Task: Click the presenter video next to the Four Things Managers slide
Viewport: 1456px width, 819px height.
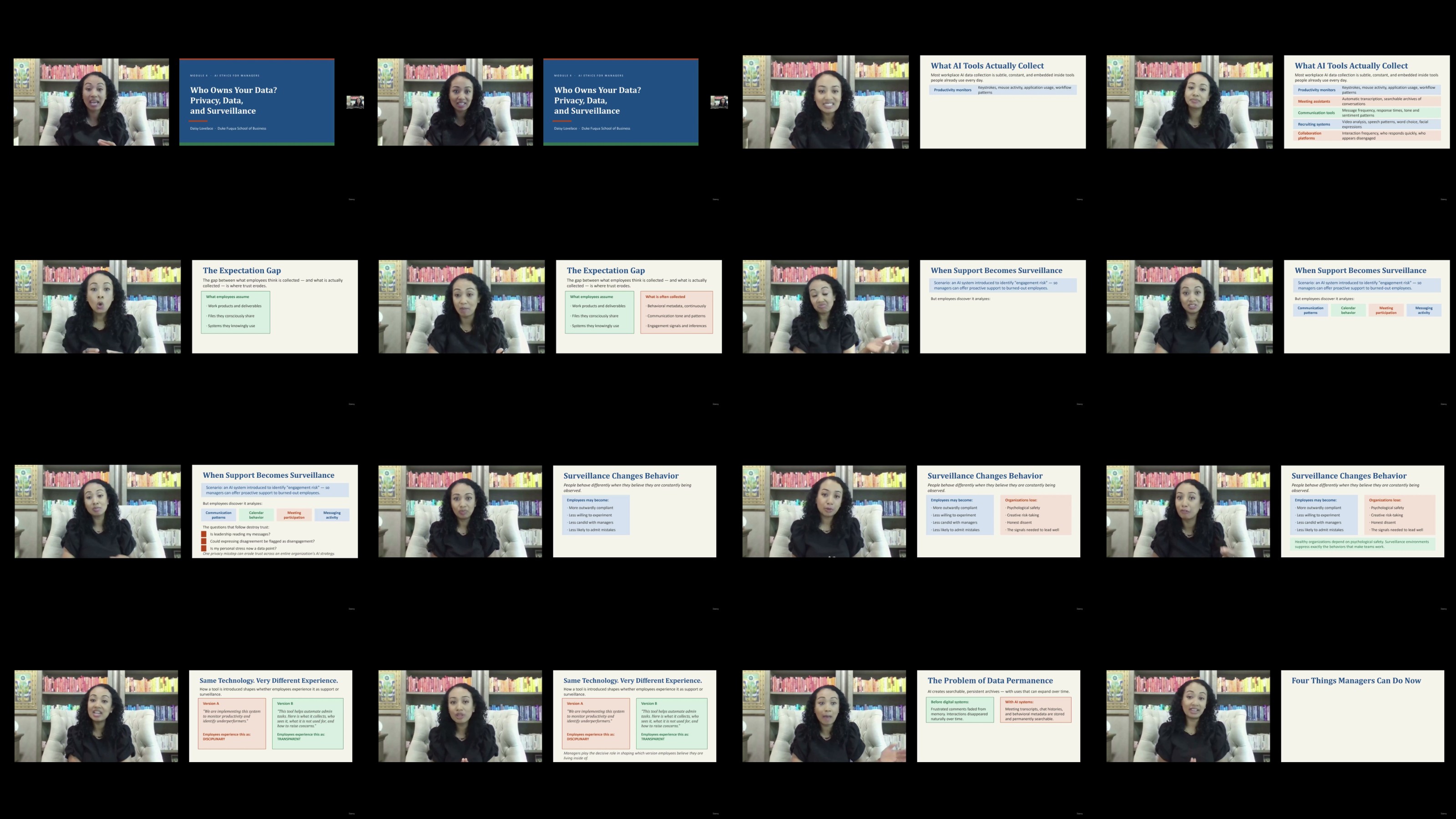Action: (x=1188, y=716)
